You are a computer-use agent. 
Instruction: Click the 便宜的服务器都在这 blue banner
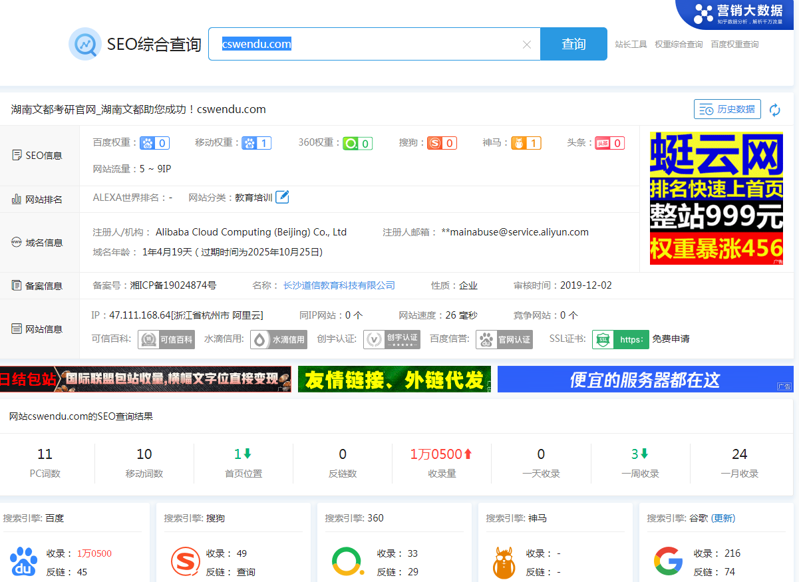coord(645,379)
